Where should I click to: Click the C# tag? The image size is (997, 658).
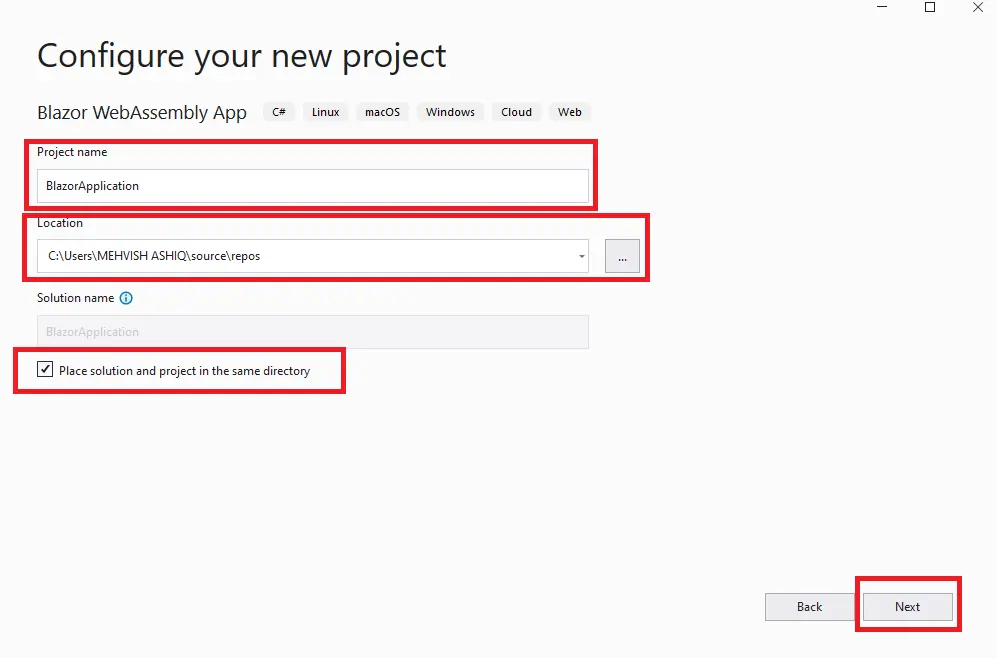coord(279,112)
